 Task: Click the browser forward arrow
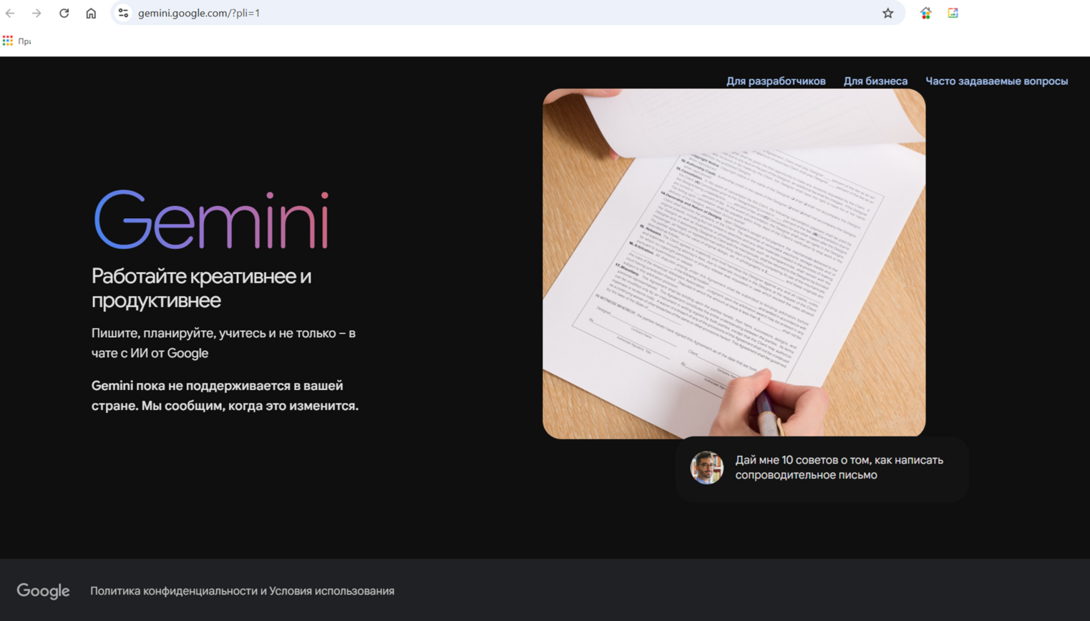tap(37, 13)
